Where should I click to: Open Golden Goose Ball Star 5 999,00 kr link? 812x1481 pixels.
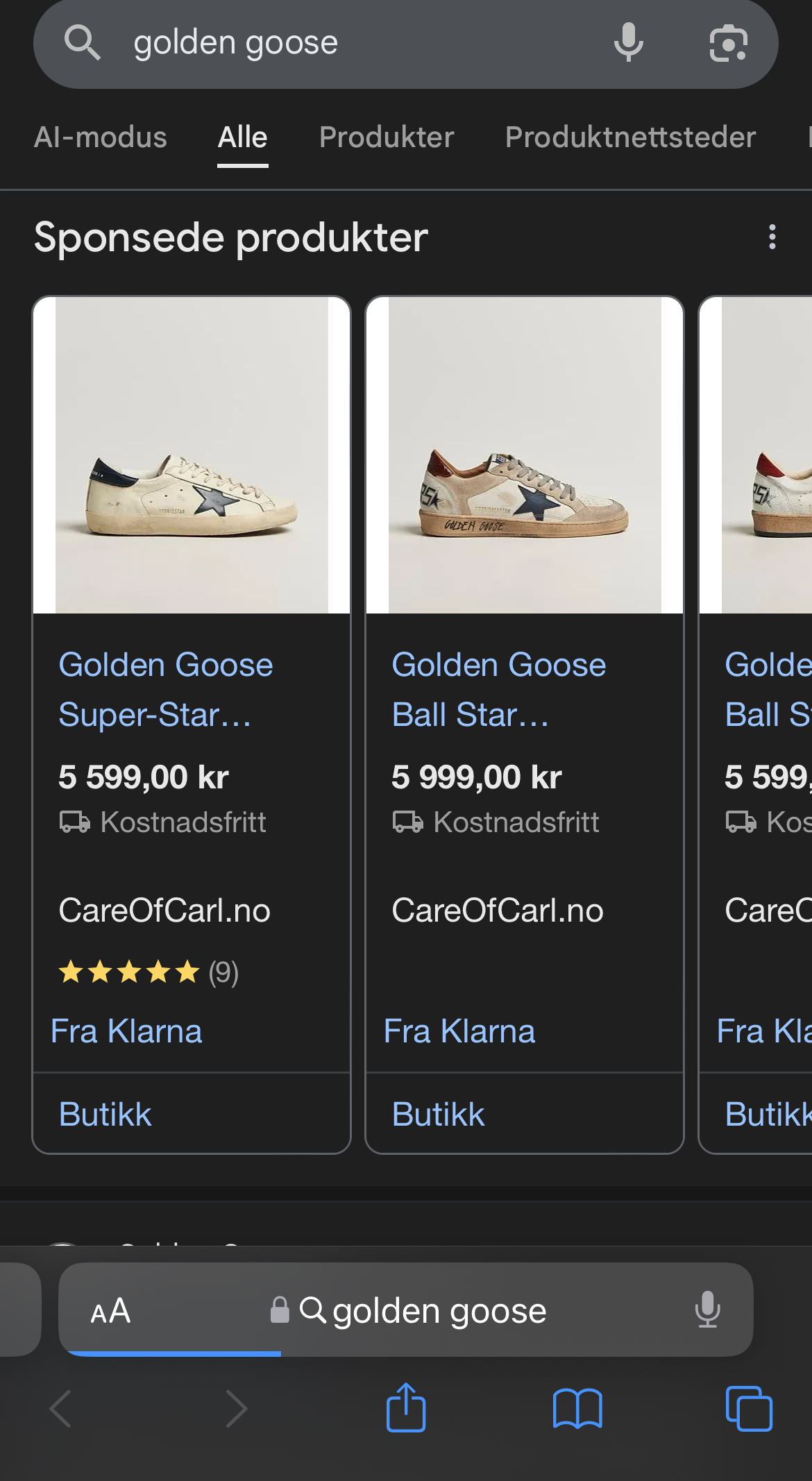(498, 690)
